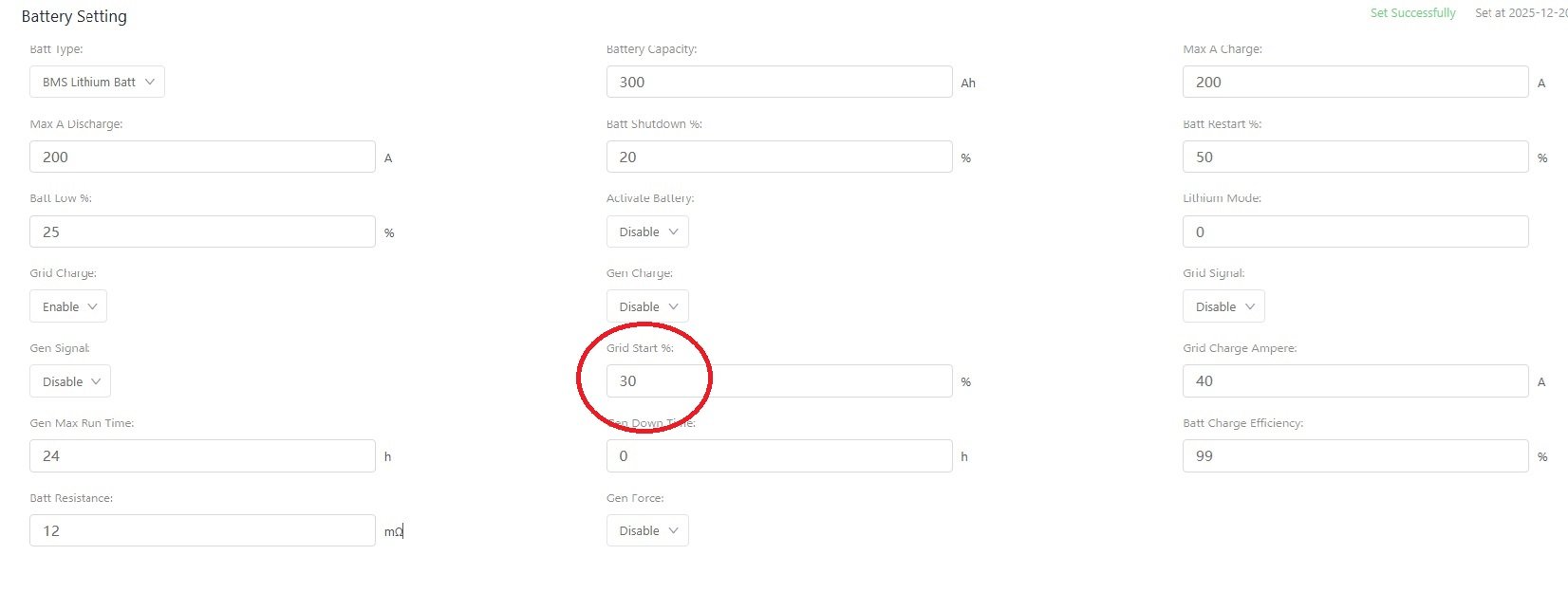Click the Batt Charge Efficiency field

click(1354, 455)
